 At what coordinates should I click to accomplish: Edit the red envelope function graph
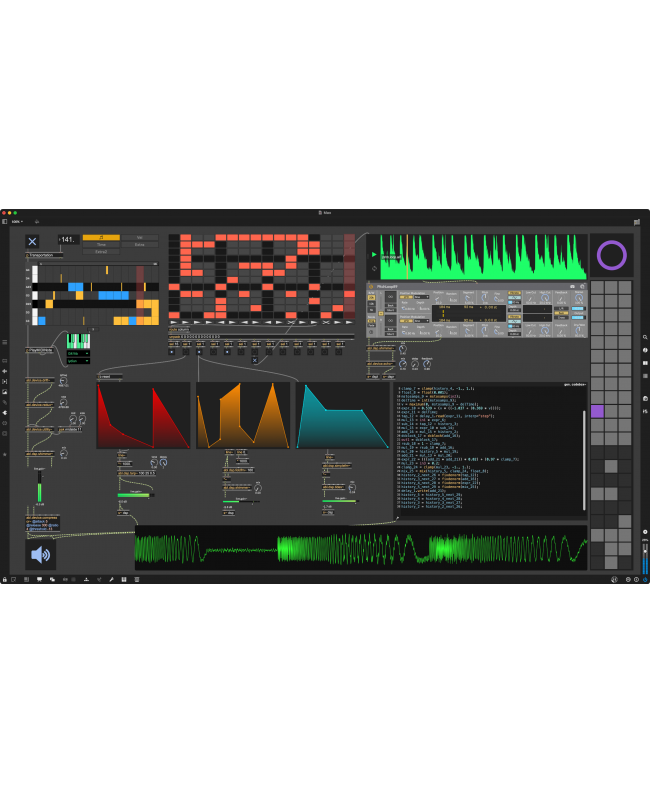(143, 416)
